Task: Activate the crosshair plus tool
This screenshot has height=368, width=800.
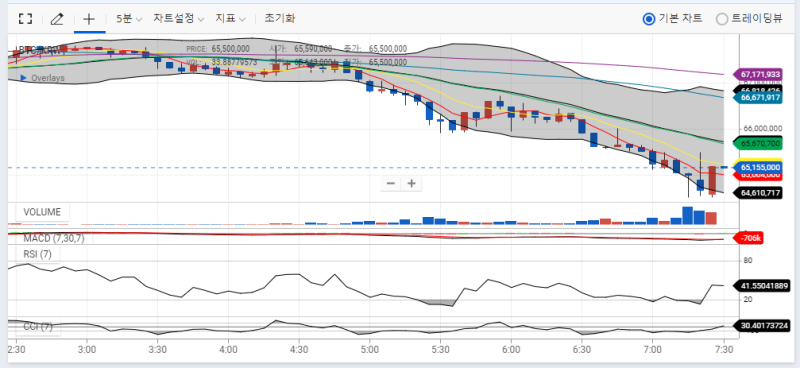Action: point(89,19)
